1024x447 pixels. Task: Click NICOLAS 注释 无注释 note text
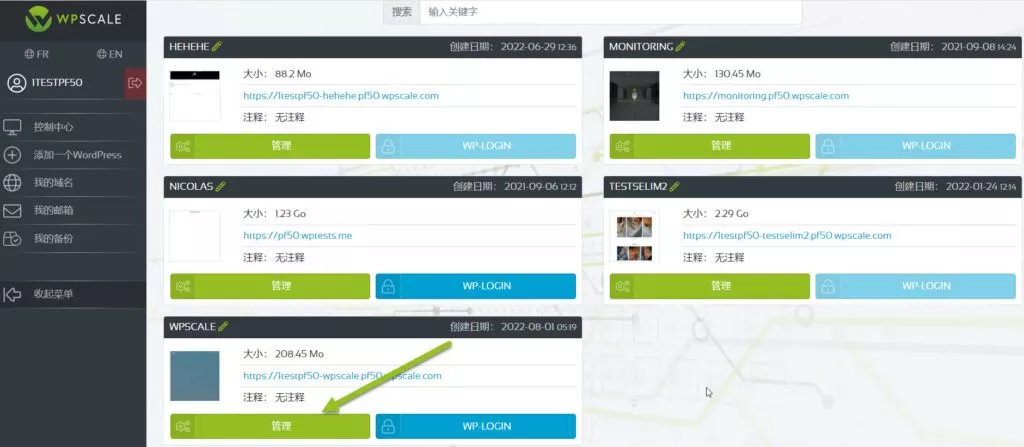pos(274,257)
